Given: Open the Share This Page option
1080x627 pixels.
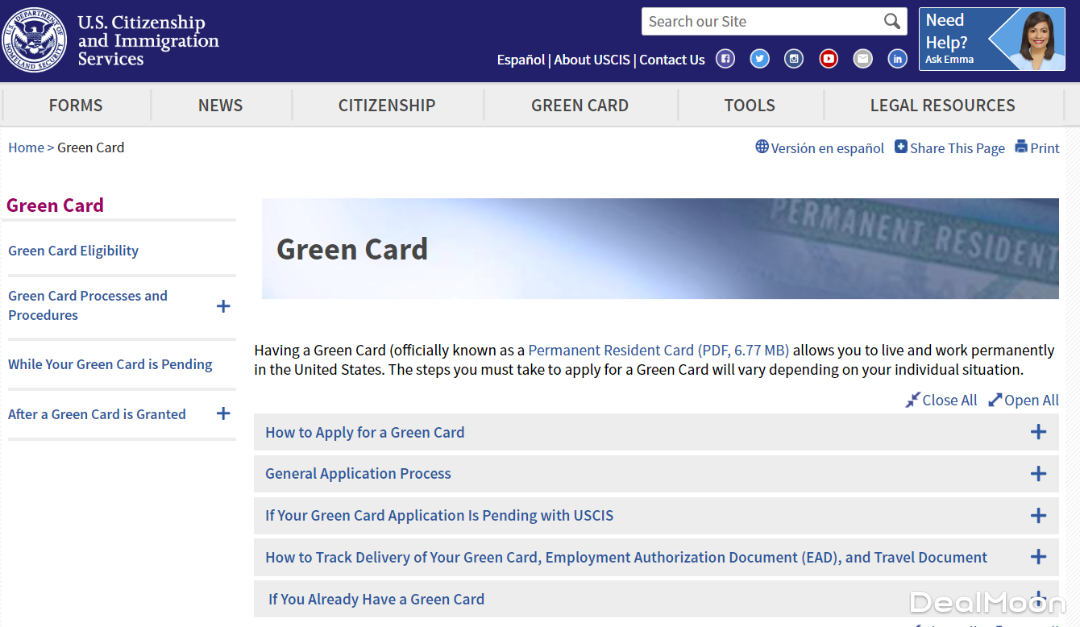Looking at the screenshot, I should pos(949,148).
